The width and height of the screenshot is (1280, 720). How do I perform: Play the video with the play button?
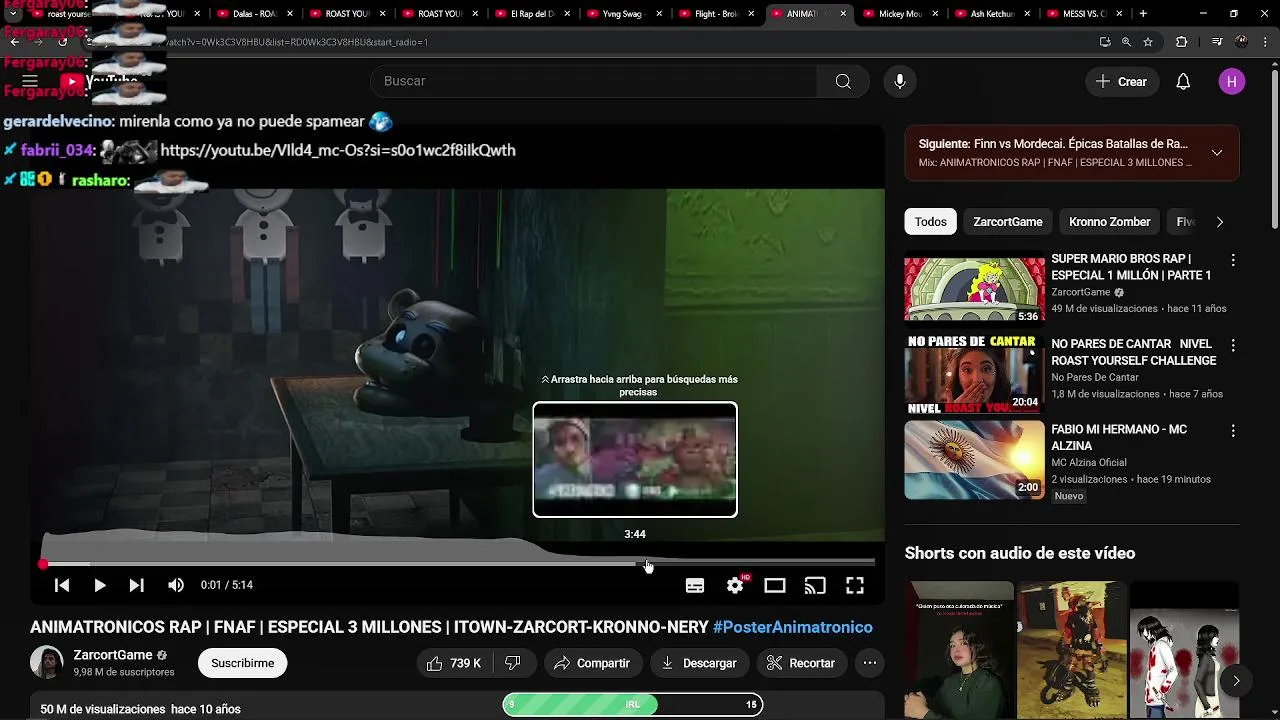(99, 585)
